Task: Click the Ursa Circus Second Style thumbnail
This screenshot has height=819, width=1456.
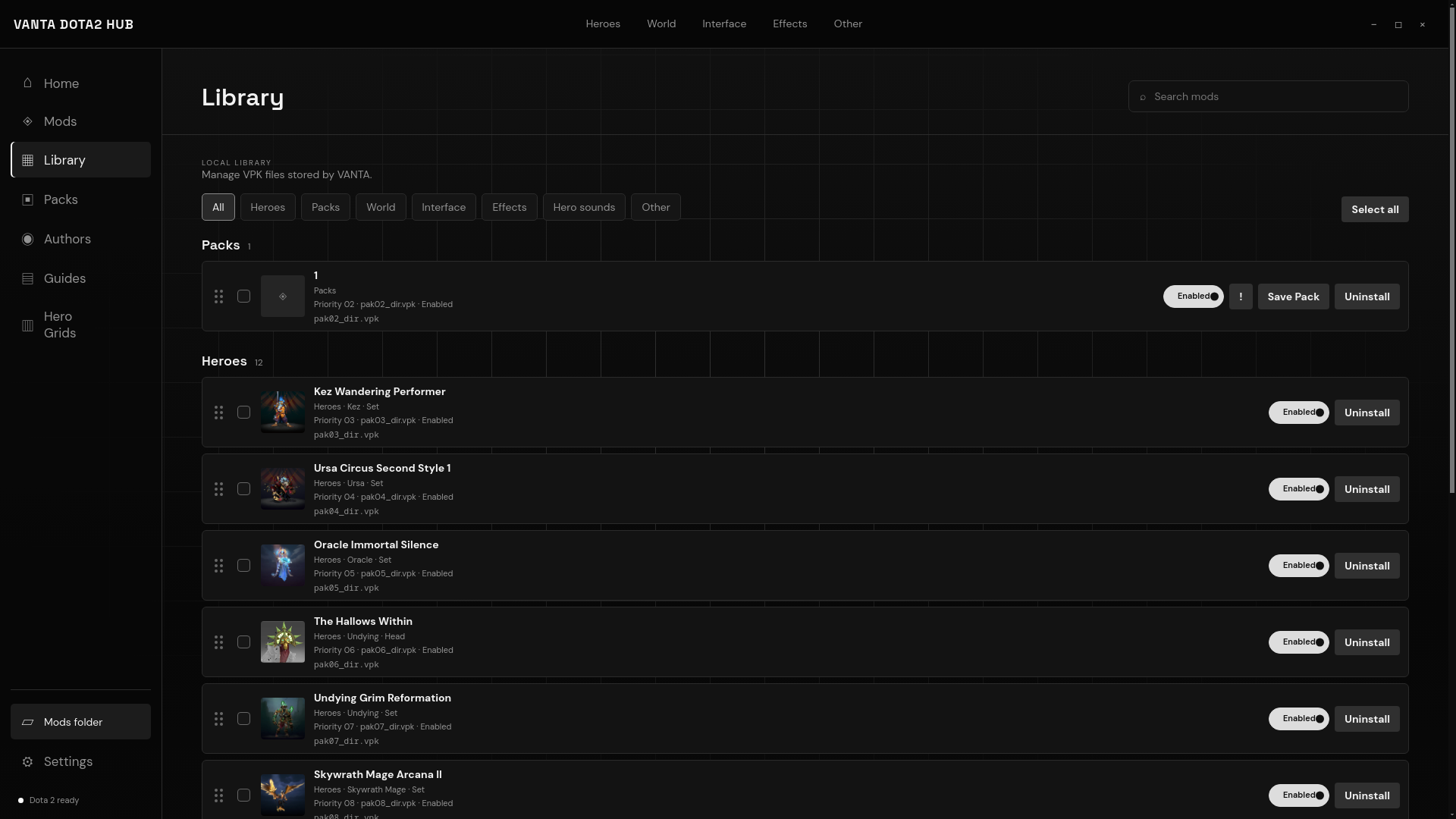Action: coord(283,489)
